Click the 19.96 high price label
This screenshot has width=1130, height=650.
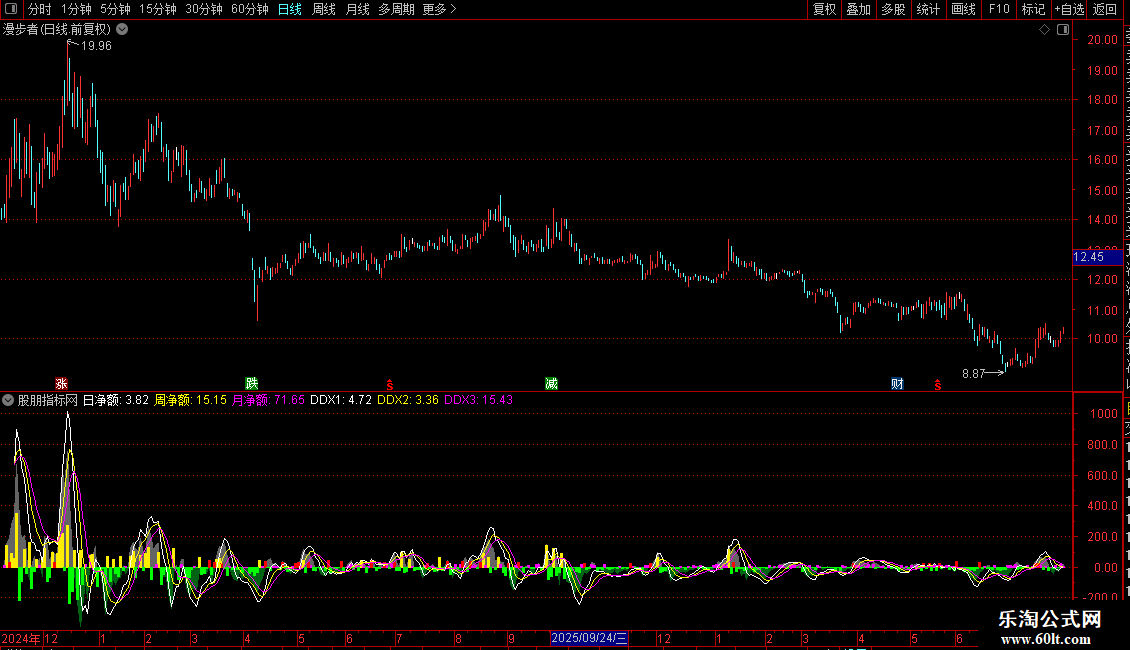click(x=96, y=45)
